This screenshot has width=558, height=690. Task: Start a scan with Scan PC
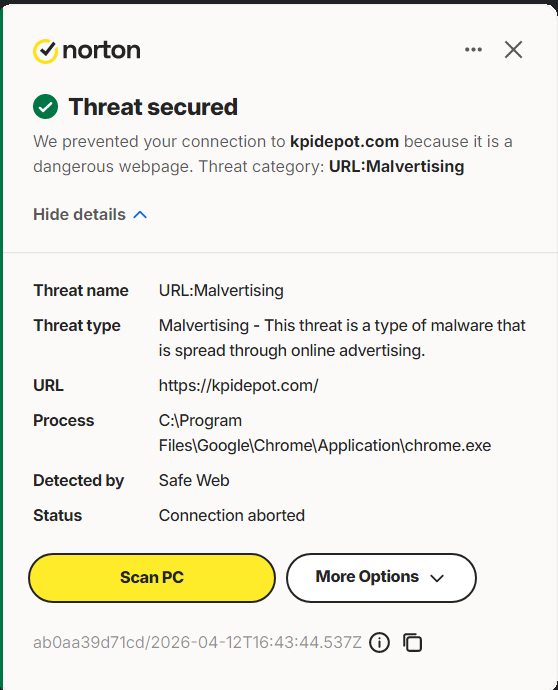point(152,577)
